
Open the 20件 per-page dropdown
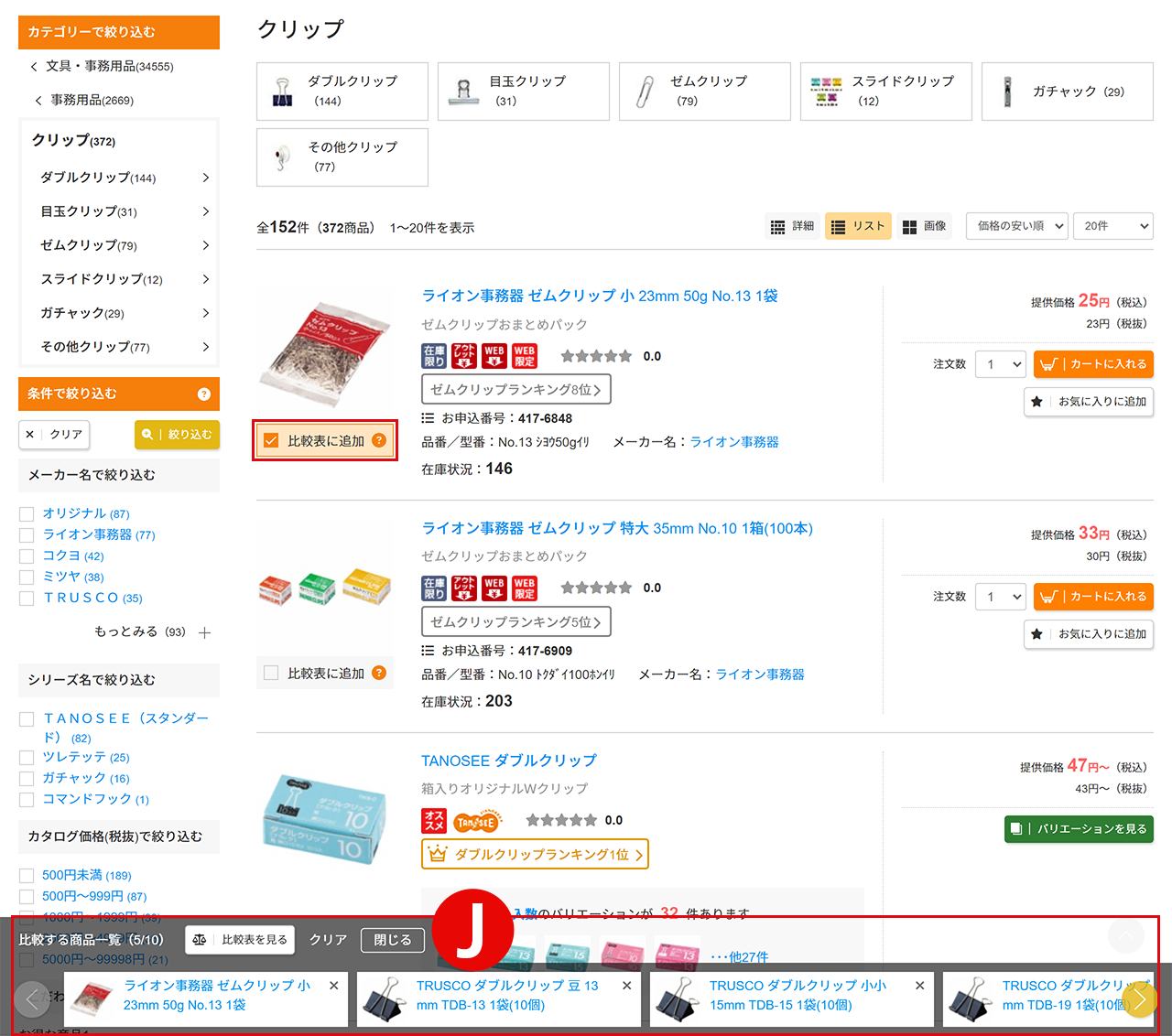click(x=1113, y=226)
